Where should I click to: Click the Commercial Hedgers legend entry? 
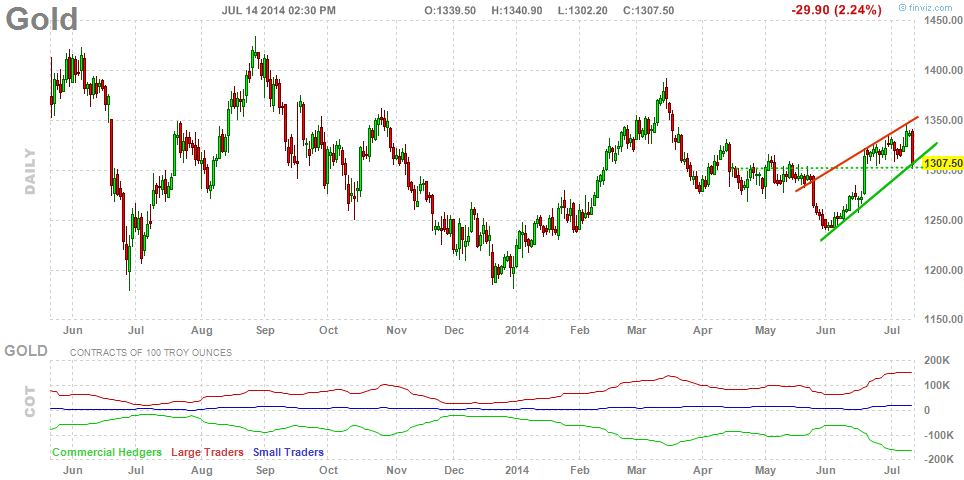(x=107, y=452)
